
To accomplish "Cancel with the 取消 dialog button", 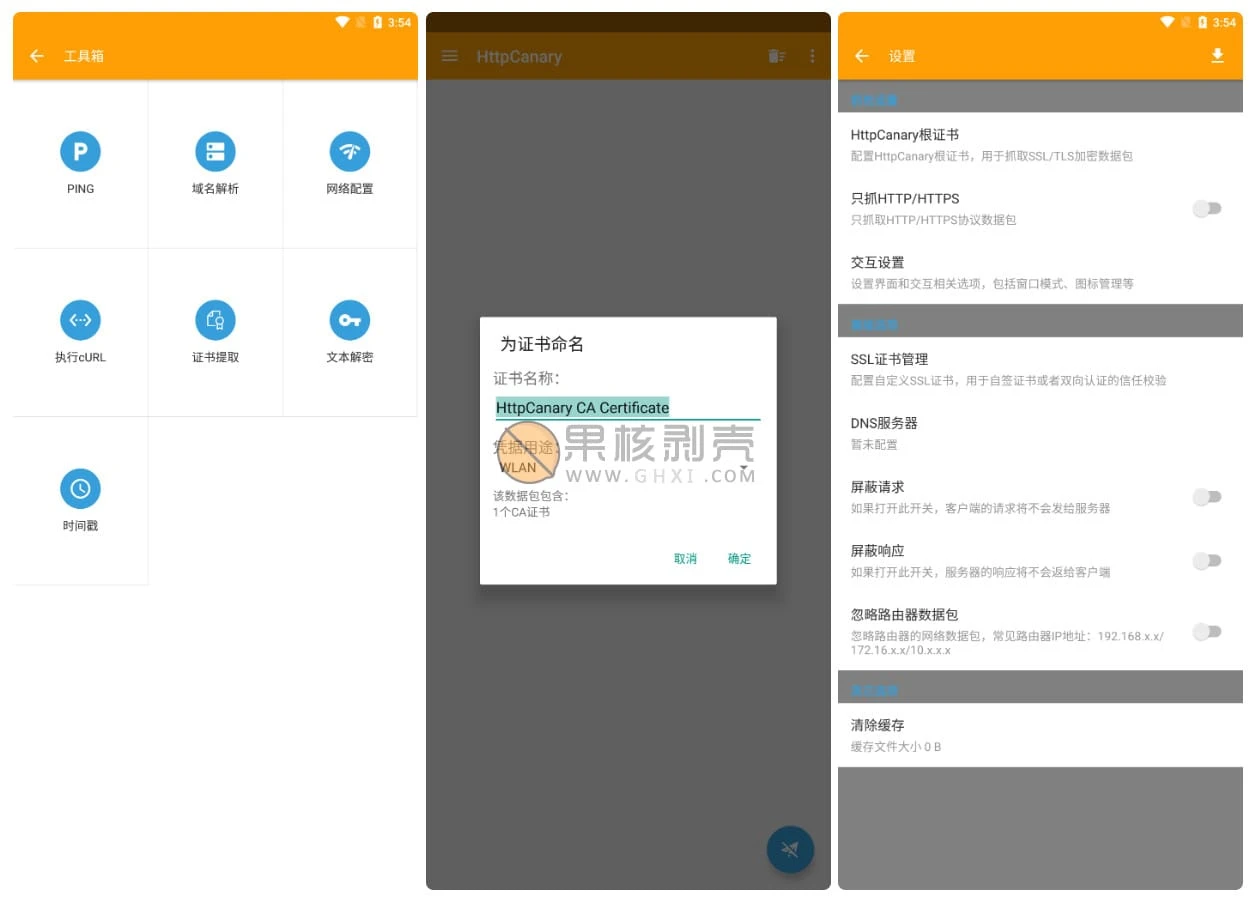I will (x=685, y=559).
